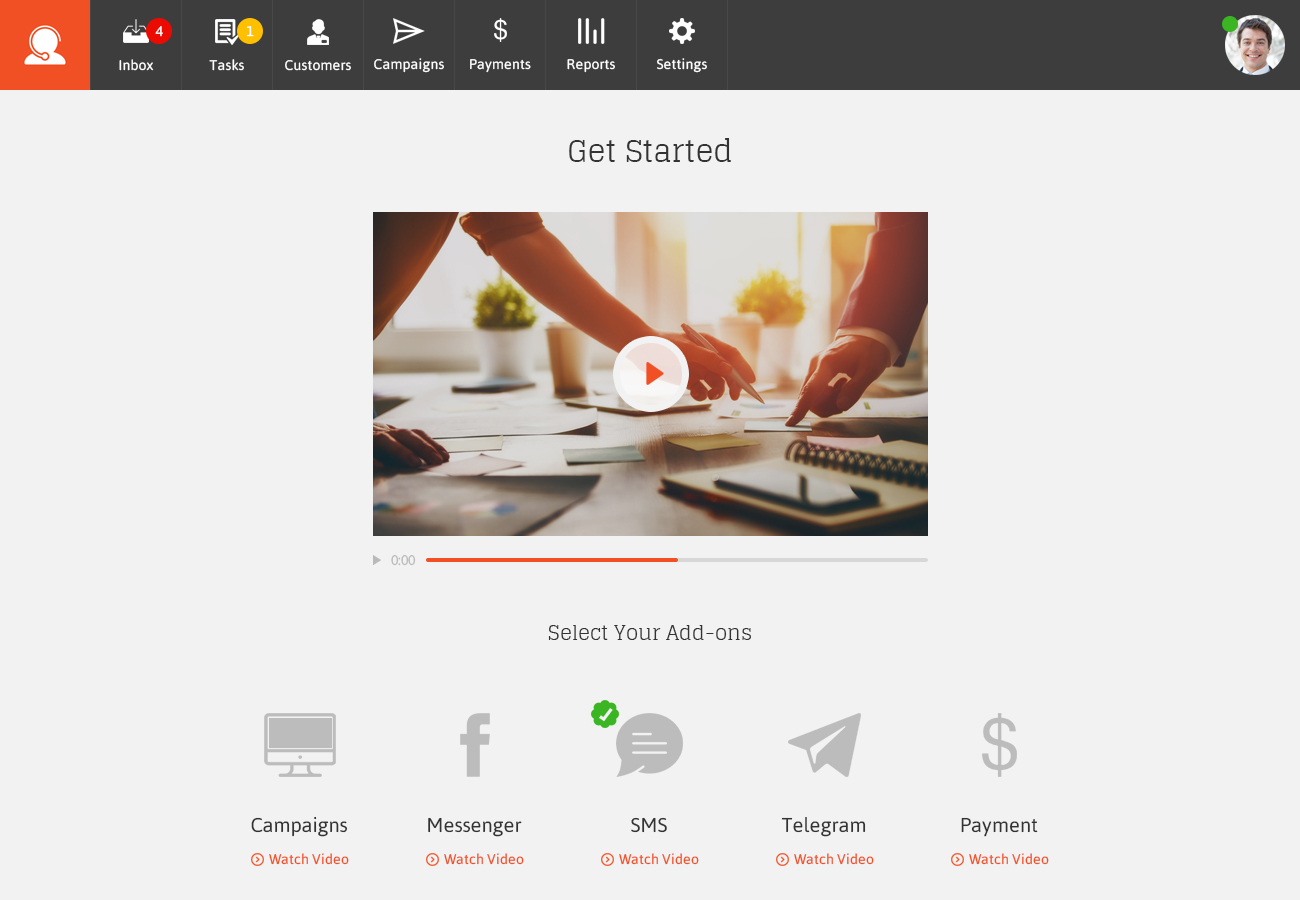Seek on the video progress bar
Viewport: 1300px width, 900px height.
pyautogui.click(x=677, y=560)
